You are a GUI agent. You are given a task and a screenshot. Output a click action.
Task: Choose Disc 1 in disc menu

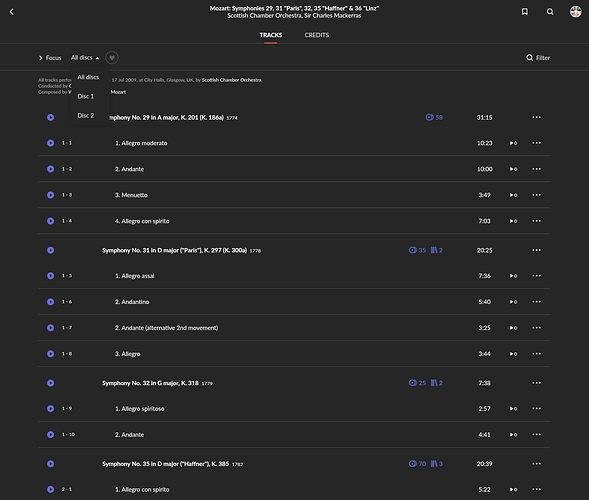[86, 96]
